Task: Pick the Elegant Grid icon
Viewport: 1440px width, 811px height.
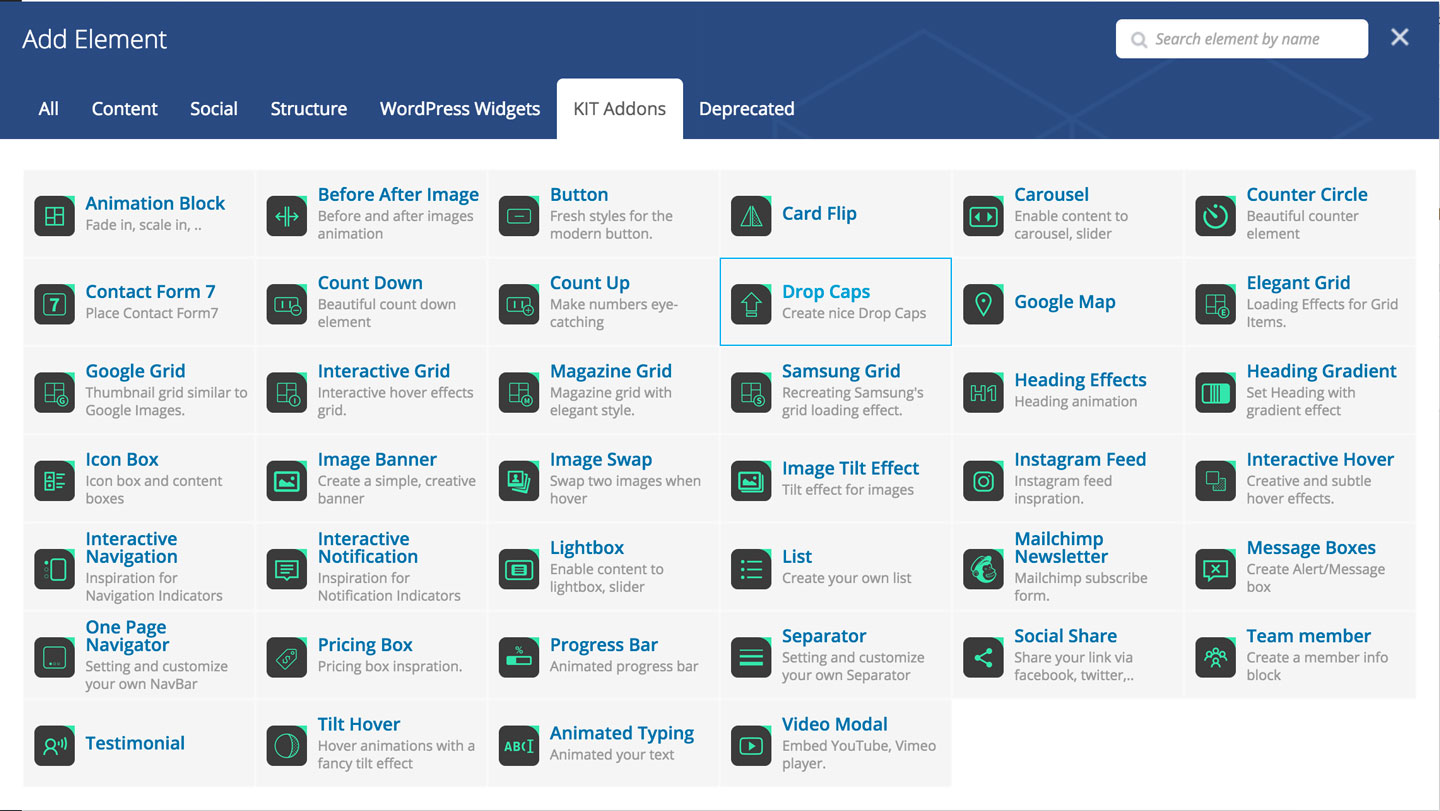Action: pos(1215,304)
